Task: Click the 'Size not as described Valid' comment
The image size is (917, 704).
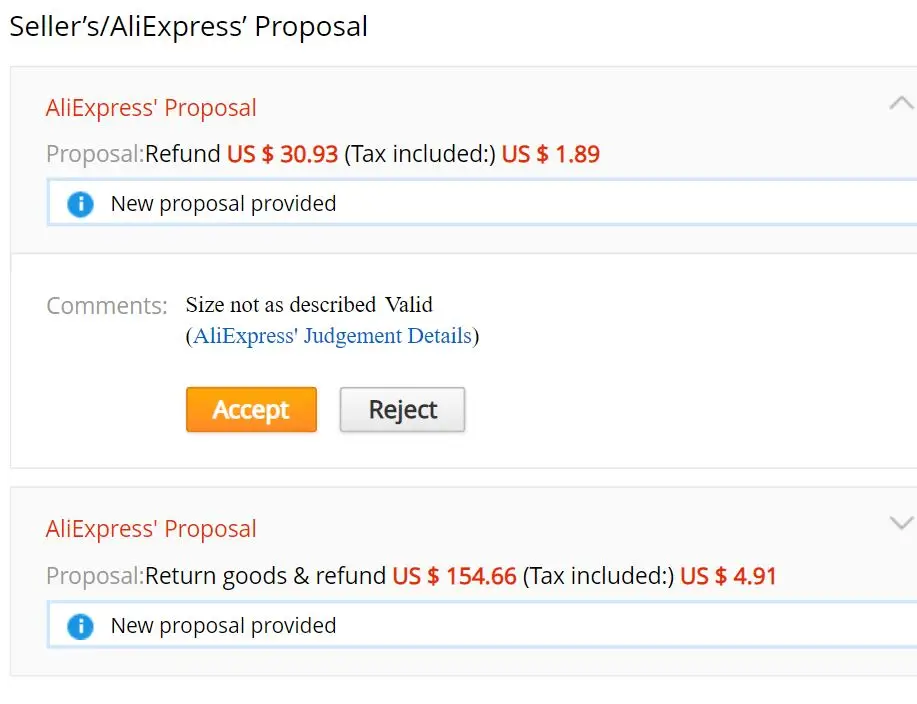Action: [309, 304]
